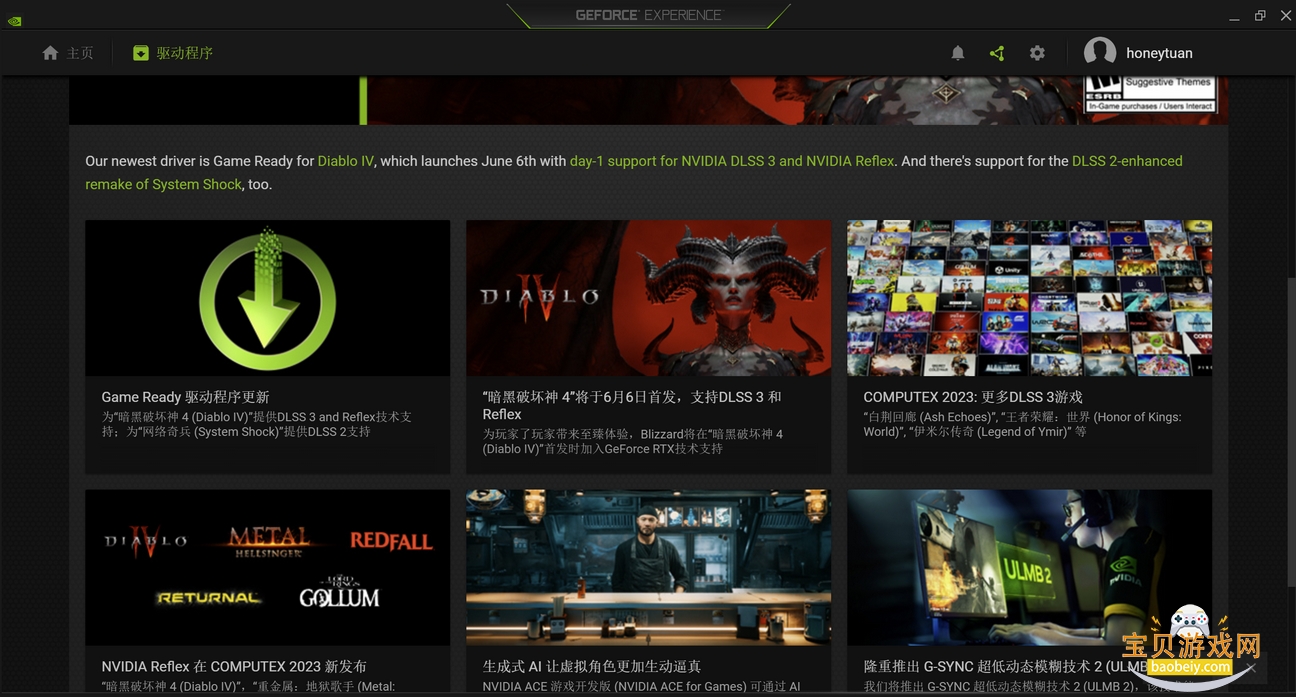The width and height of the screenshot is (1296, 697).
Task: Open the Metal Hellsinger Redfall logos thumbnail
Action: (267, 567)
